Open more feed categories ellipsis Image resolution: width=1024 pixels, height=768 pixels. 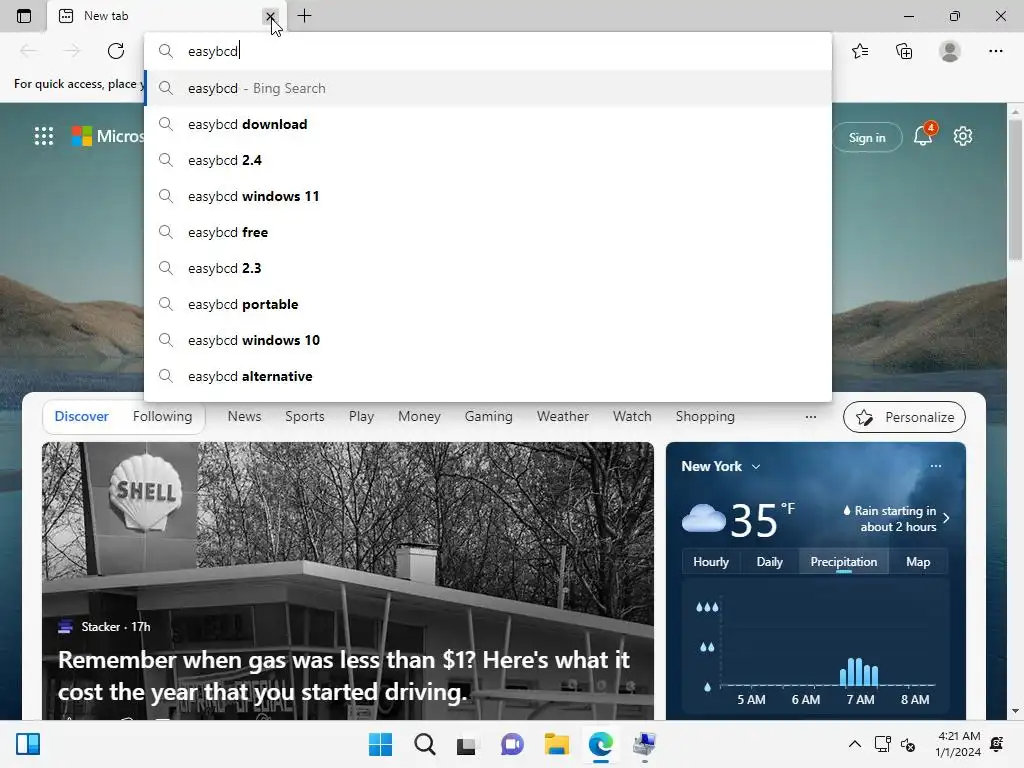pos(810,417)
